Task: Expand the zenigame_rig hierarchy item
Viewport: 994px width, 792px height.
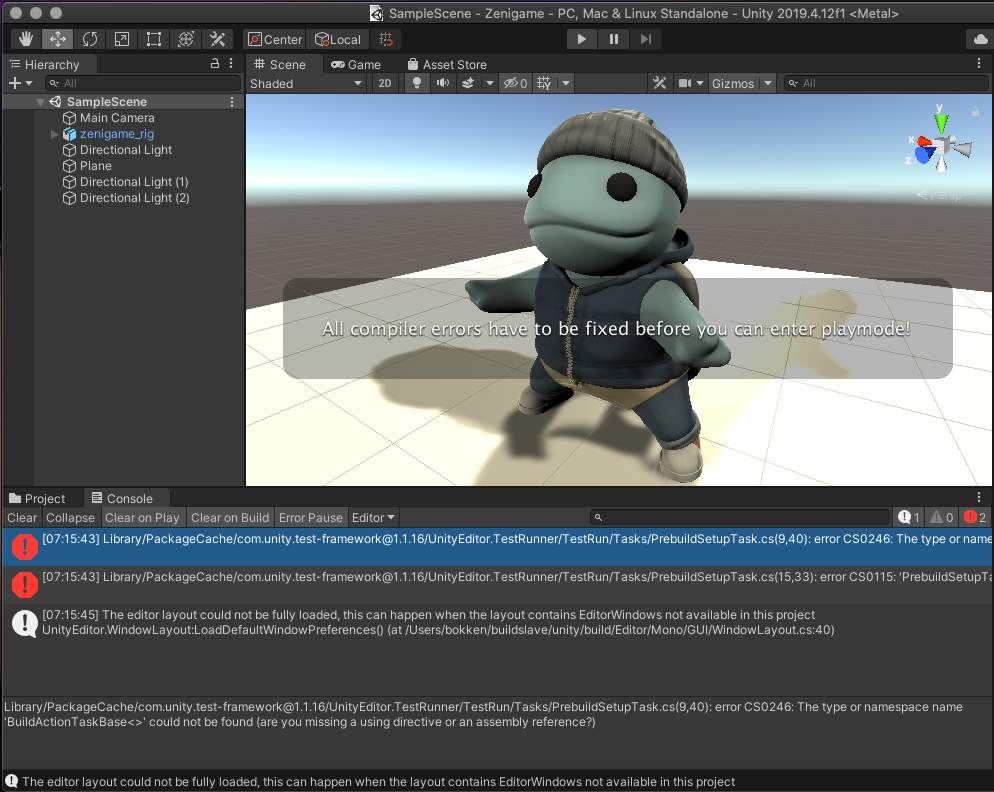Action: [55, 134]
